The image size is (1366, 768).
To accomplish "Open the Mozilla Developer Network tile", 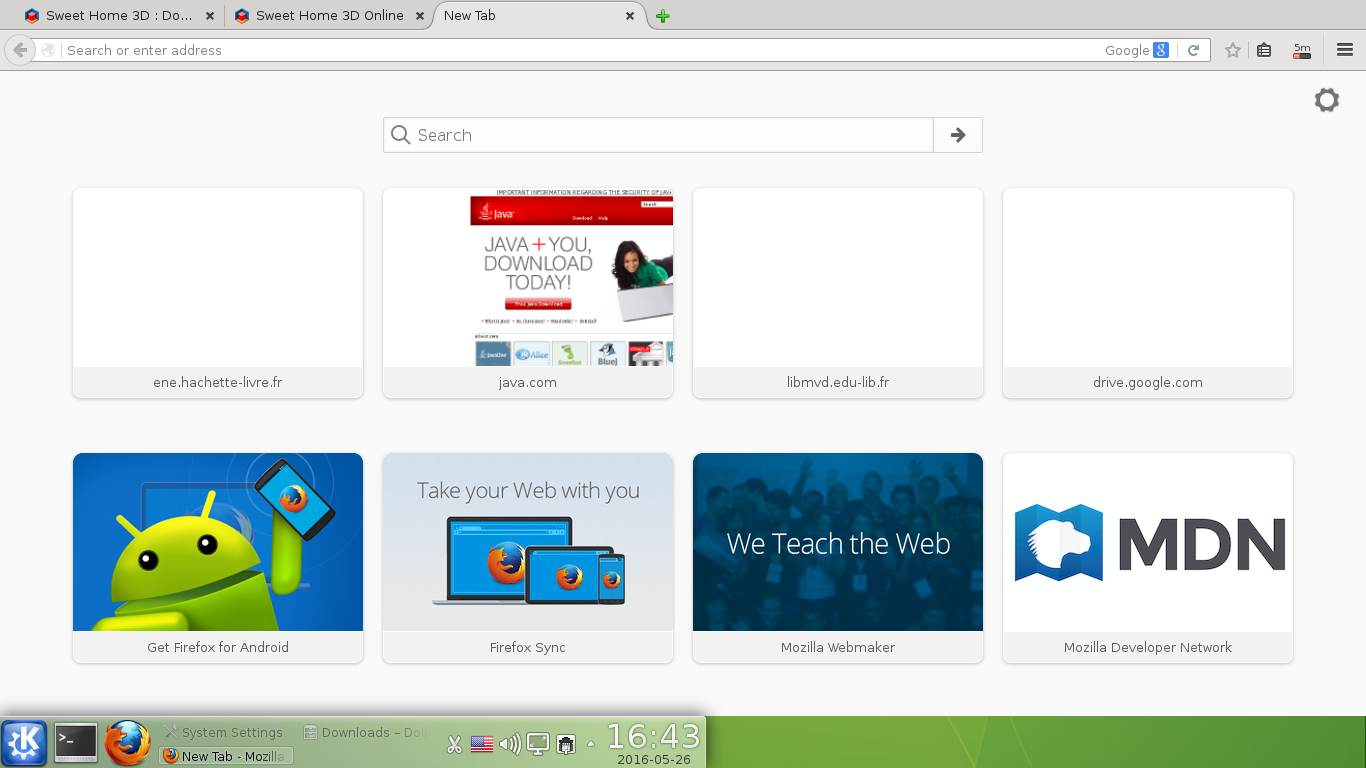I will (x=1148, y=558).
